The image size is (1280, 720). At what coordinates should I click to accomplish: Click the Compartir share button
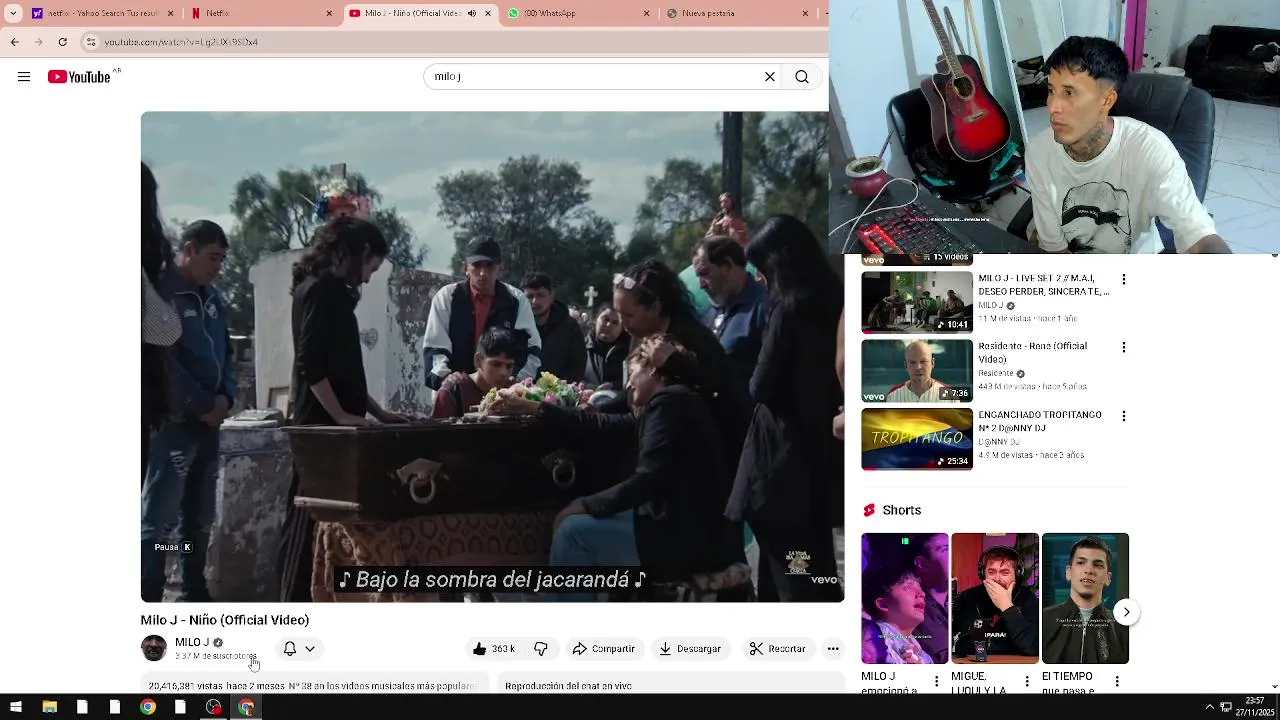click(604, 649)
